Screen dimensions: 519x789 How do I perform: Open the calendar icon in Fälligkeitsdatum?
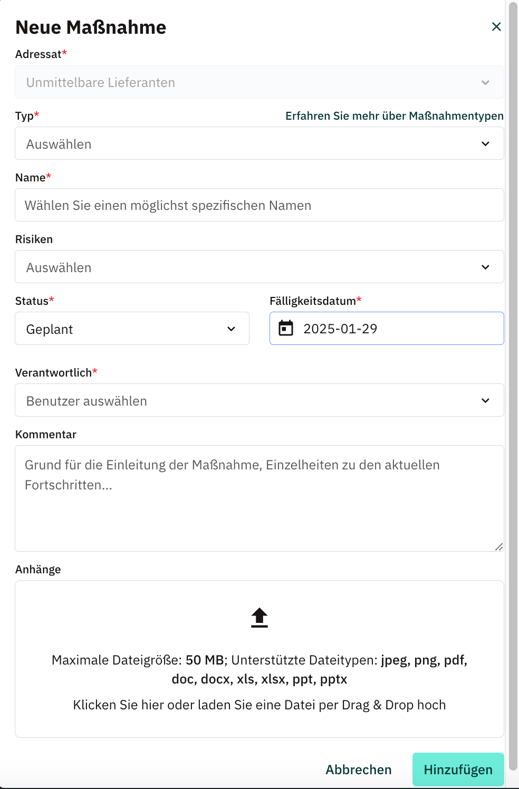coord(285,328)
